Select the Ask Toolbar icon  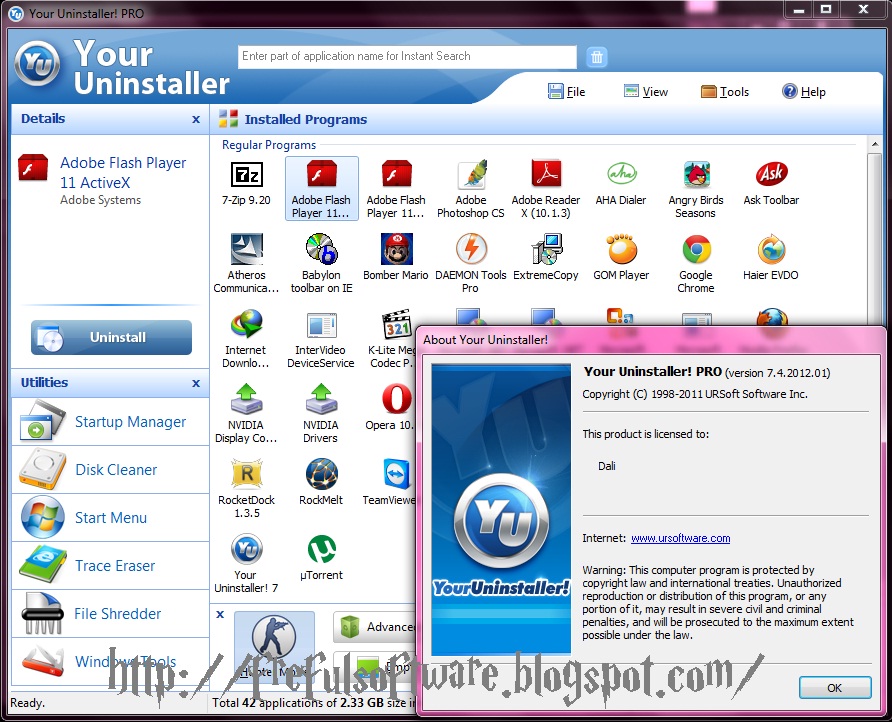[x=771, y=174]
